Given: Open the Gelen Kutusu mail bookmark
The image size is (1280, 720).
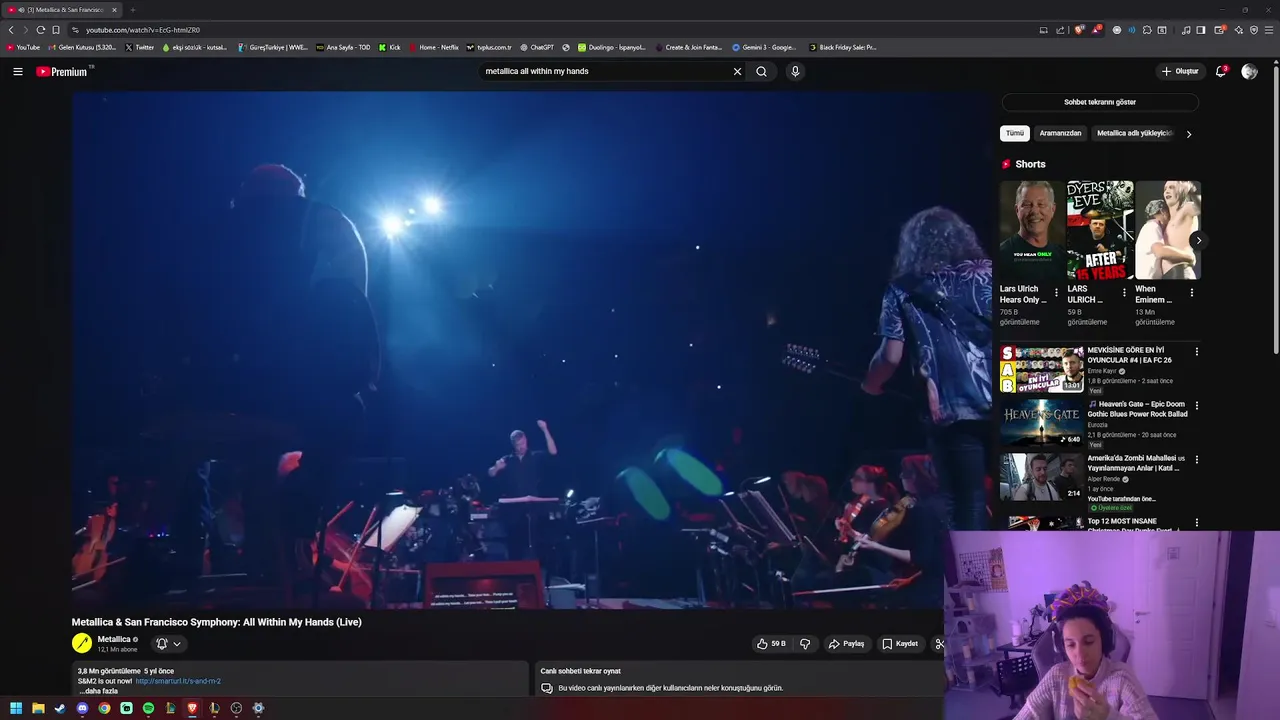Looking at the screenshot, I should (83, 47).
